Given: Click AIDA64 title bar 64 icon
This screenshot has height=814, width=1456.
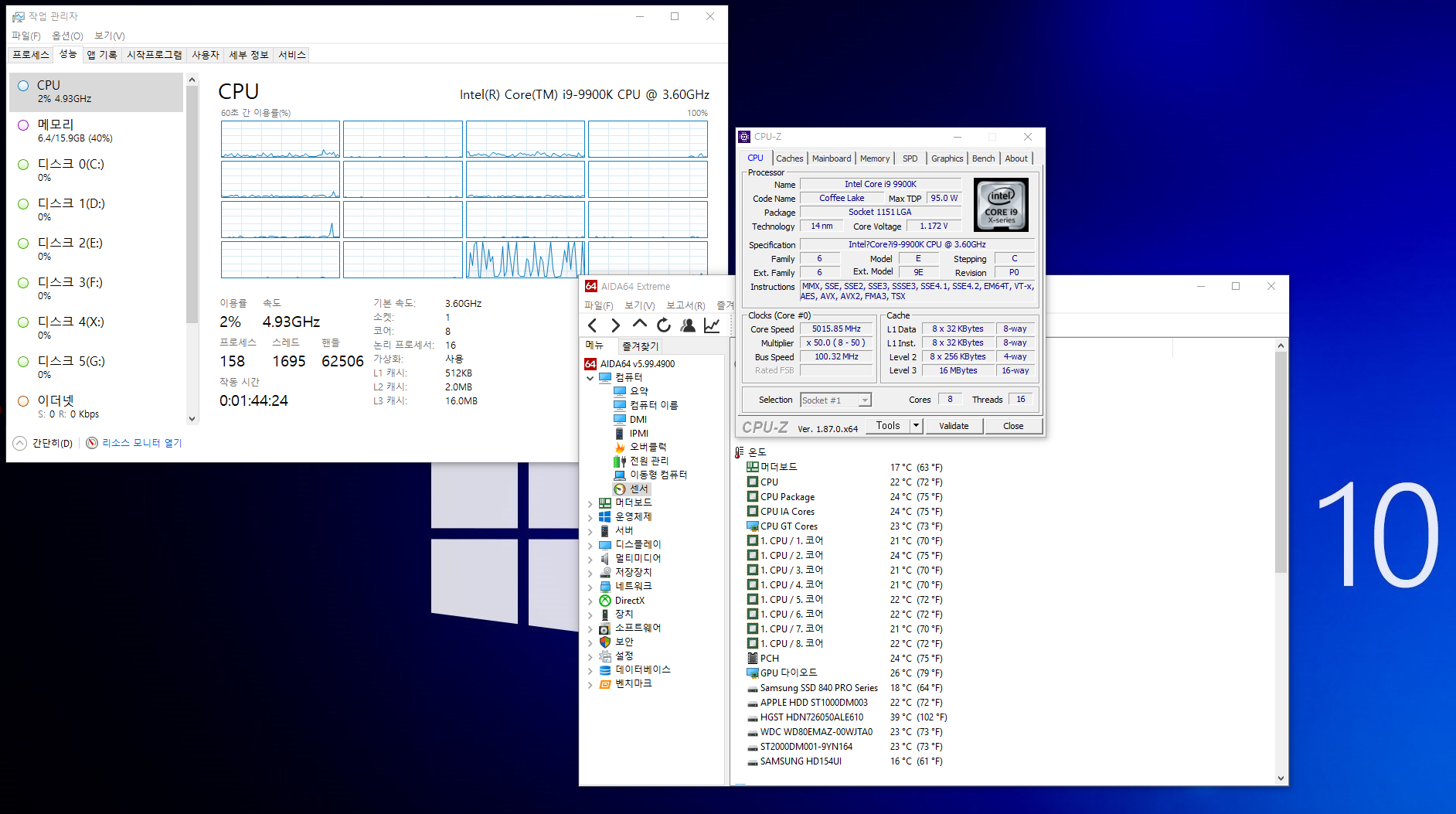Looking at the screenshot, I should pyautogui.click(x=591, y=286).
